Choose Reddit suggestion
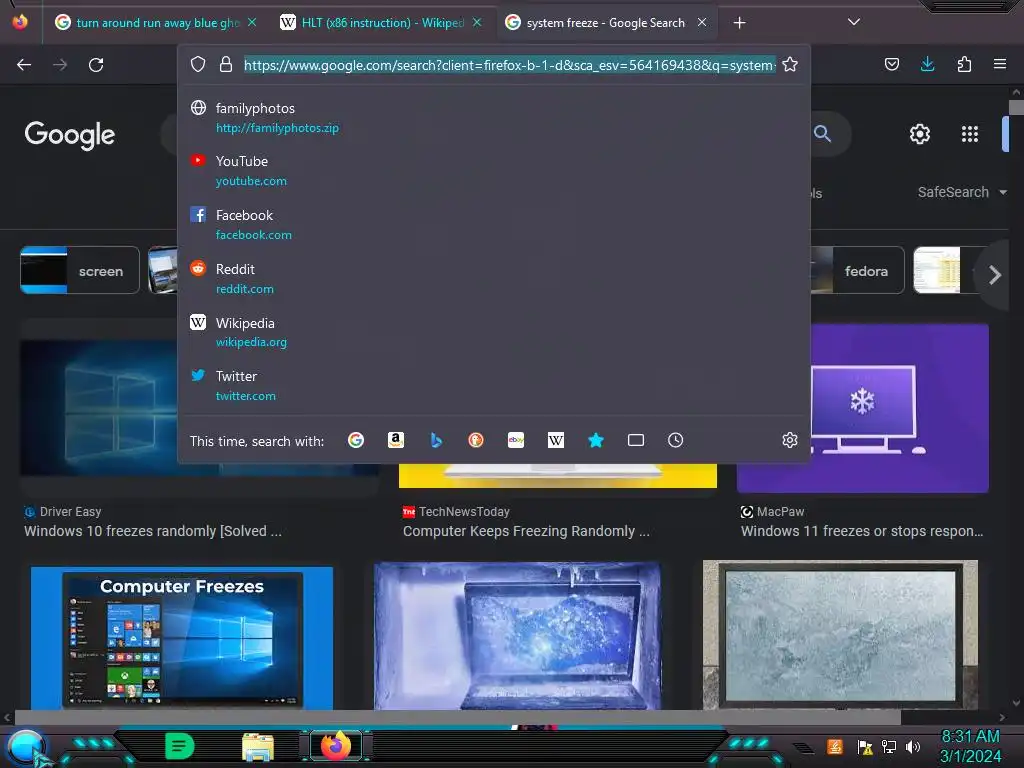The width and height of the screenshot is (1024, 768). tap(494, 279)
